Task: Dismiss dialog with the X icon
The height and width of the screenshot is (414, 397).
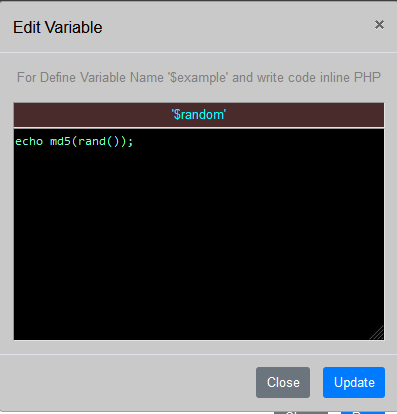Action: coord(379,25)
